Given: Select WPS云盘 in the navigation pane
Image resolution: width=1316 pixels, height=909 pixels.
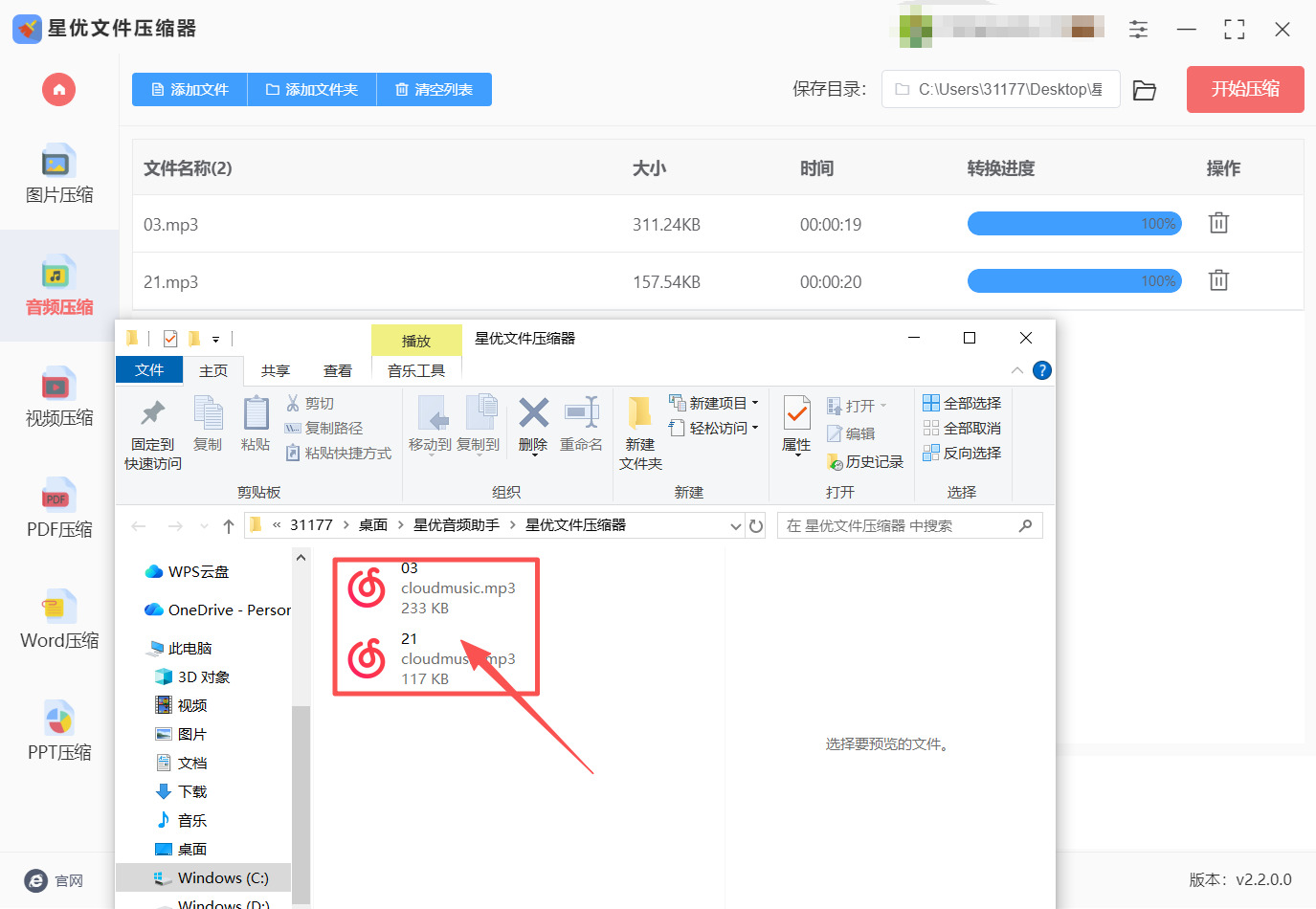Looking at the screenshot, I should pos(188,572).
